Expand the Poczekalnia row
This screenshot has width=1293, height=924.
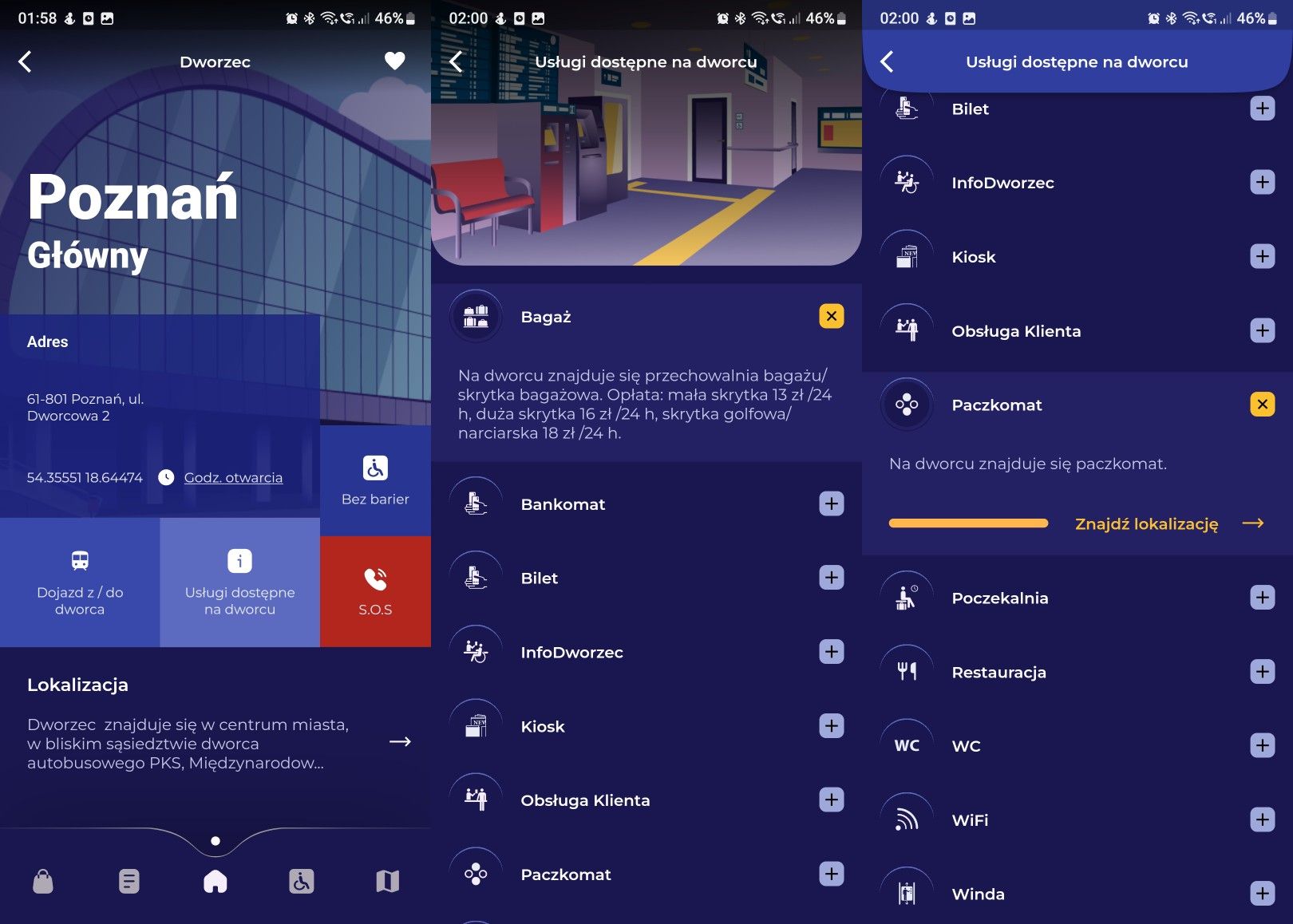pyautogui.click(x=1263, y=598)
